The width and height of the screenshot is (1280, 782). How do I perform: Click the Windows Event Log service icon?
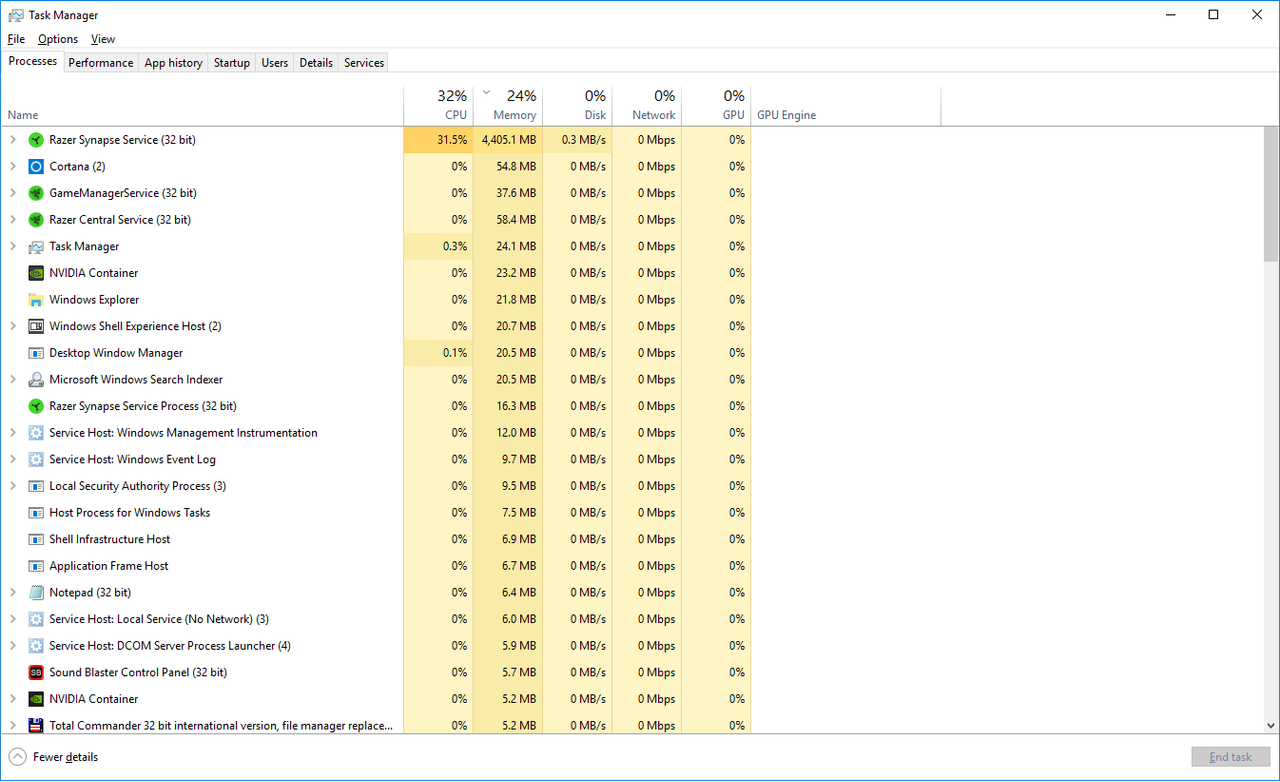tap(36, 460)
